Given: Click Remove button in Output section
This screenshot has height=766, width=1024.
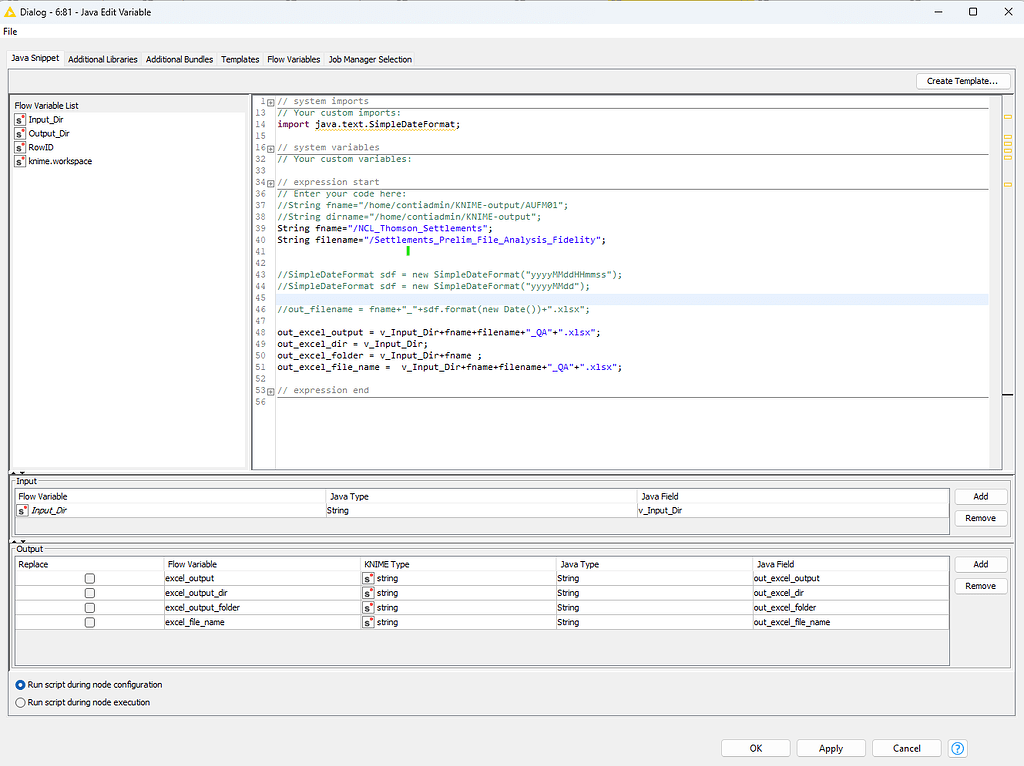Looking at the screenshot, I should pos(980,586).
